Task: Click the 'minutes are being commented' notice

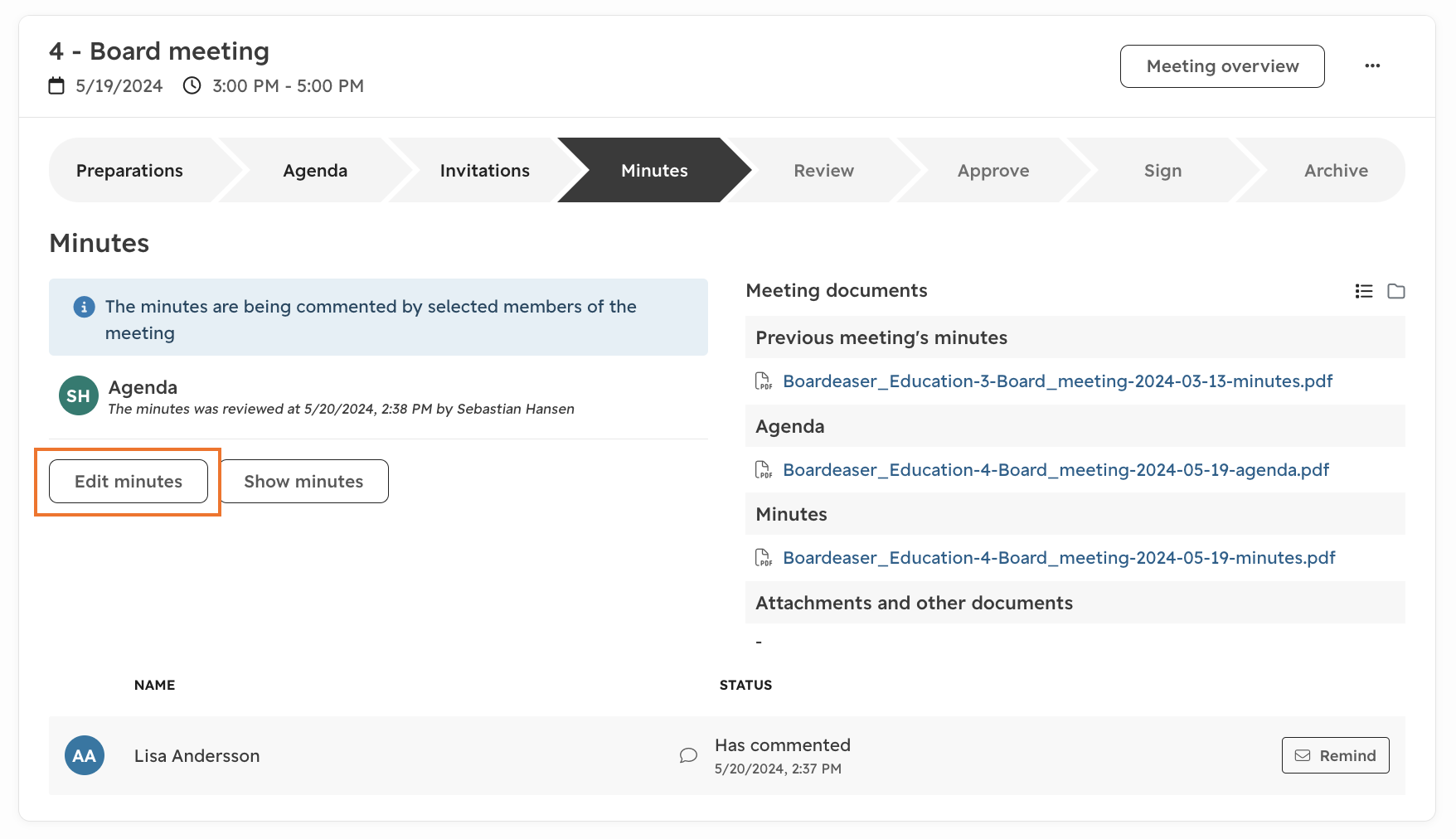Action: 378,318
